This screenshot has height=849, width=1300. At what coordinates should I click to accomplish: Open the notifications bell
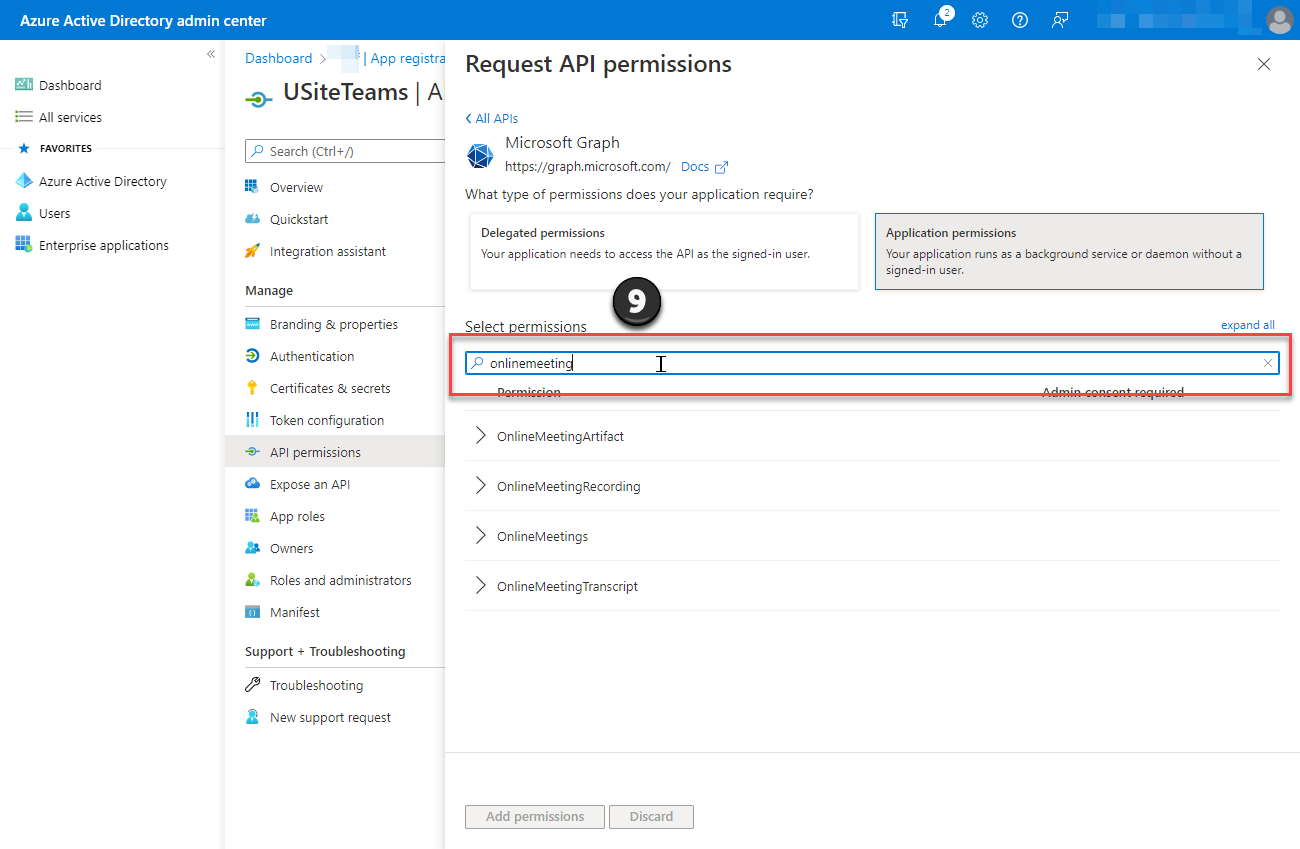click(940, 20)
